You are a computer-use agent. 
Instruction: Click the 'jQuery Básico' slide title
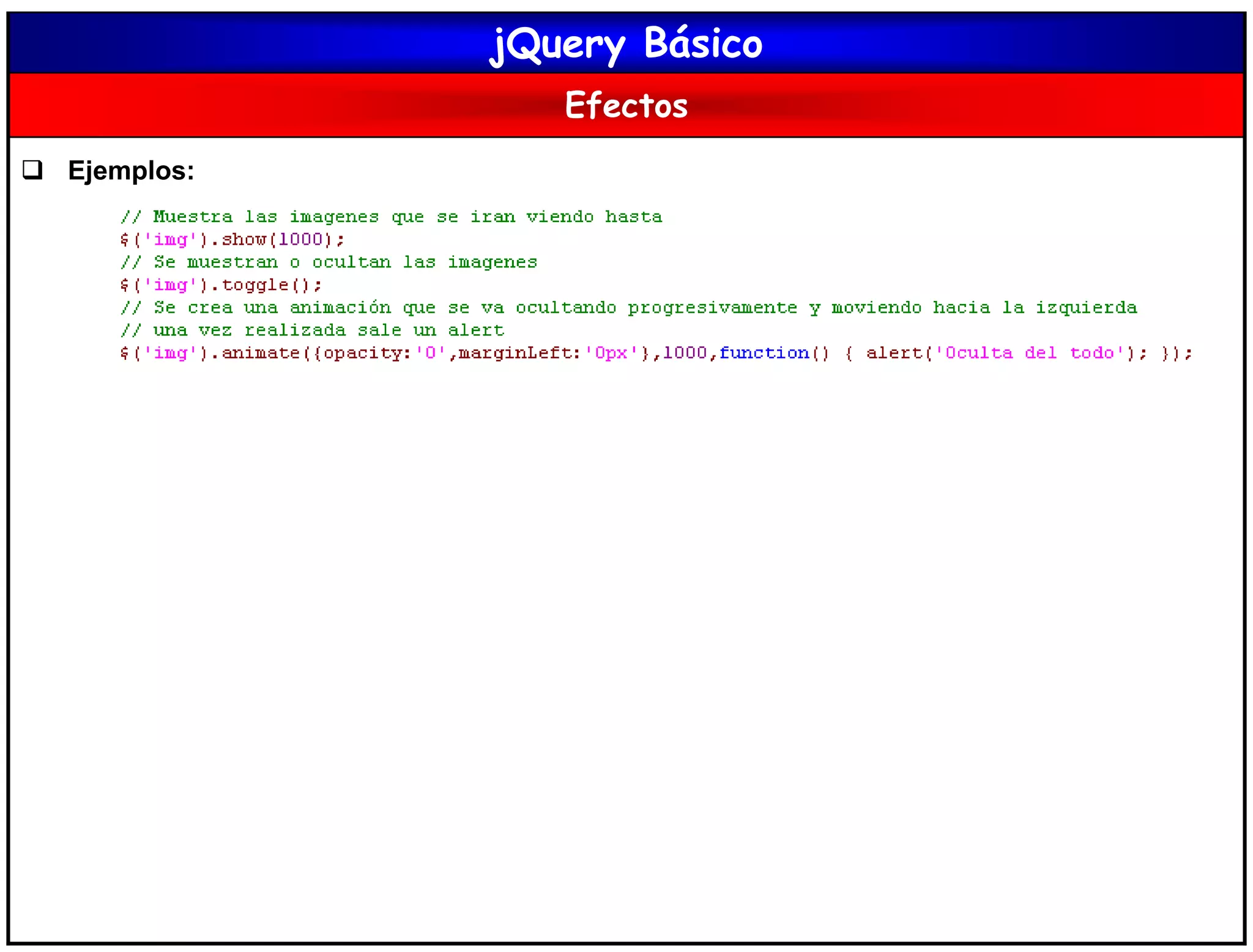click(x=626, y=44)
